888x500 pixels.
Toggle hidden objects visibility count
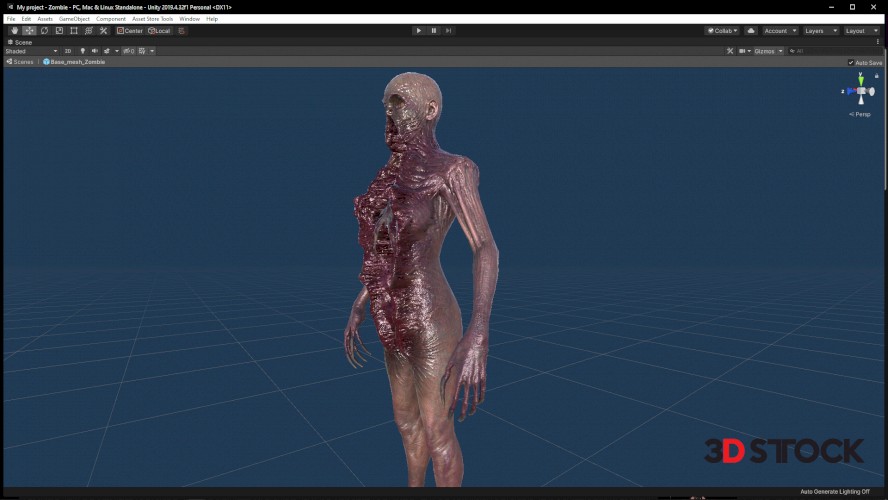[129, 51]
